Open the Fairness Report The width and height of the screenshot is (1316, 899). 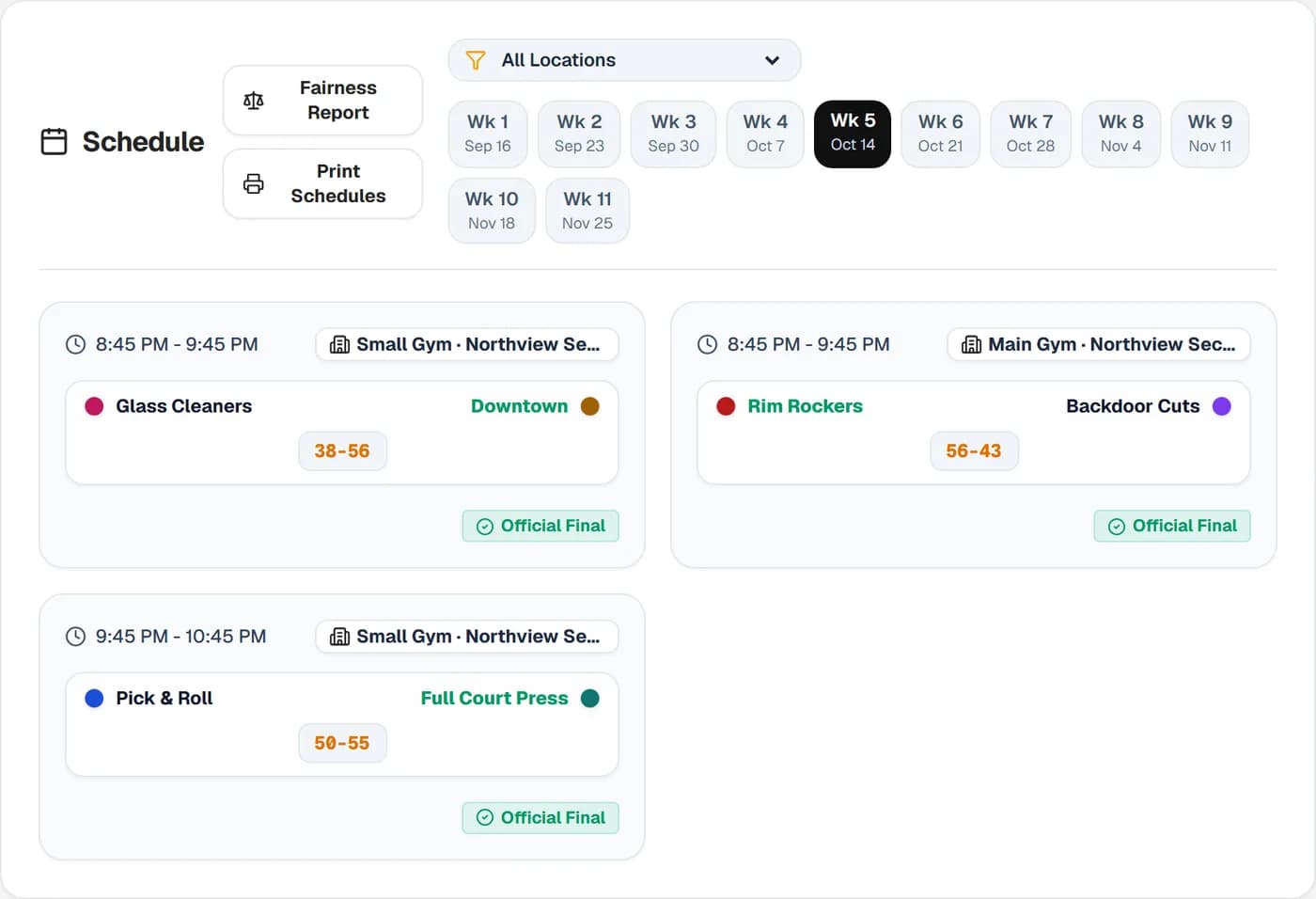pos(322,101)
